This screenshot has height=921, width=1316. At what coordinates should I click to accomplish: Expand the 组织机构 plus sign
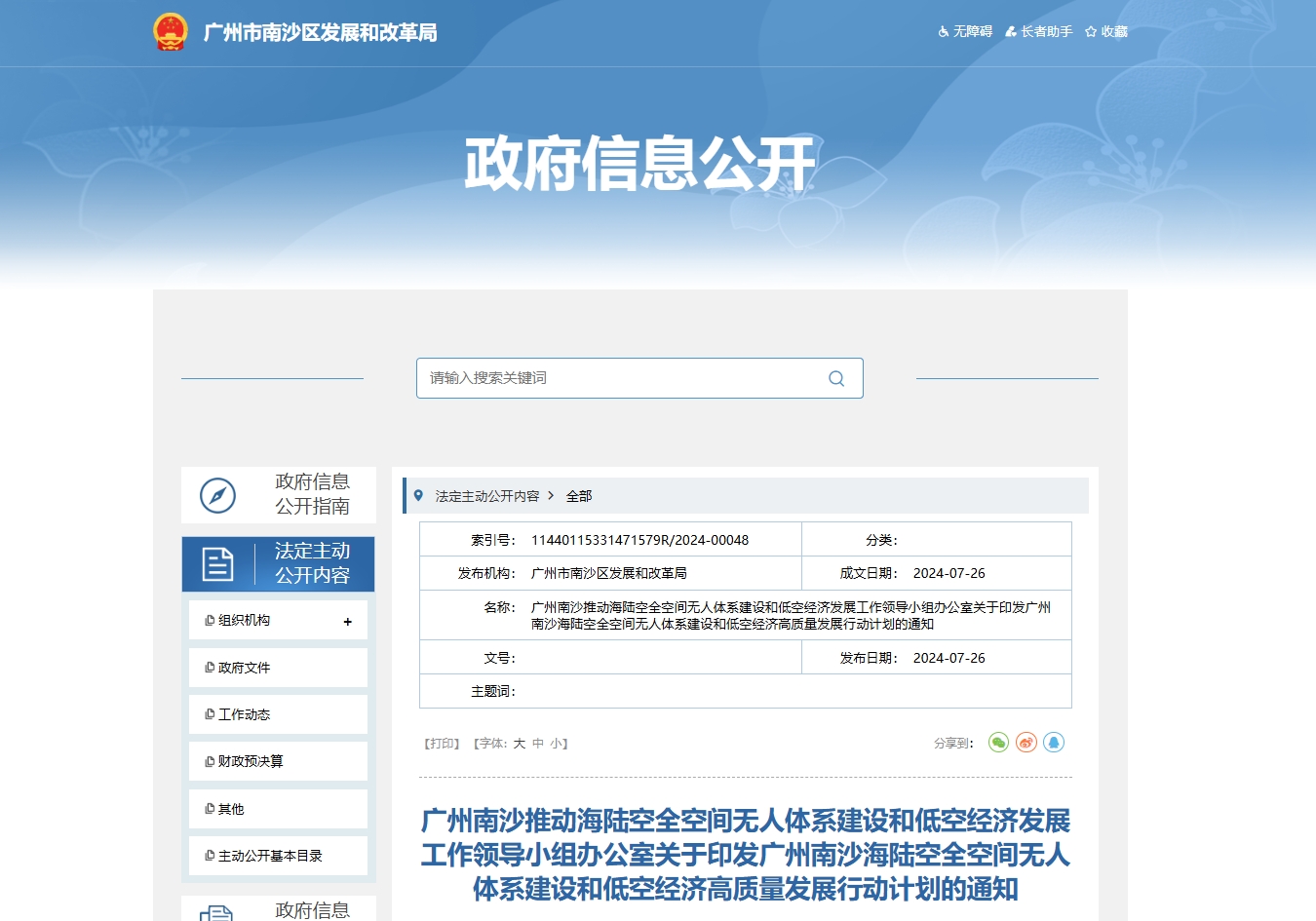click(347, 621)
